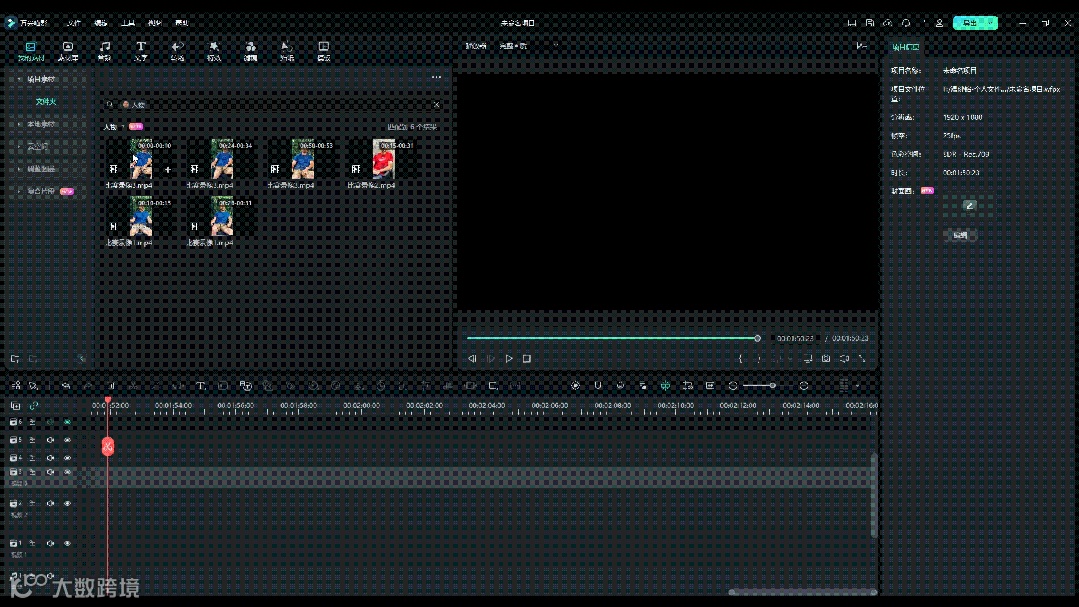Screen dimensions: 1079x607
Task: Open the Audio tab with music note
Action: coord(105,51)
